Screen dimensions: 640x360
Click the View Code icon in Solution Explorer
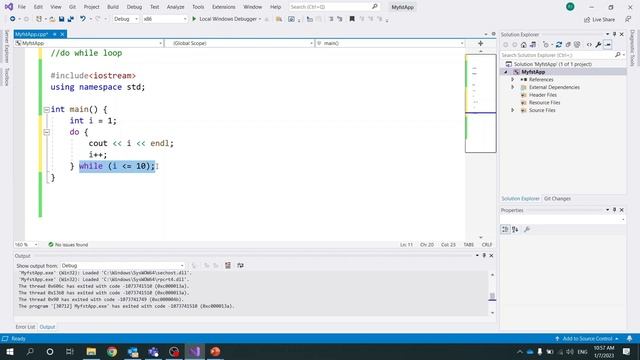click(x=589, y=45)
